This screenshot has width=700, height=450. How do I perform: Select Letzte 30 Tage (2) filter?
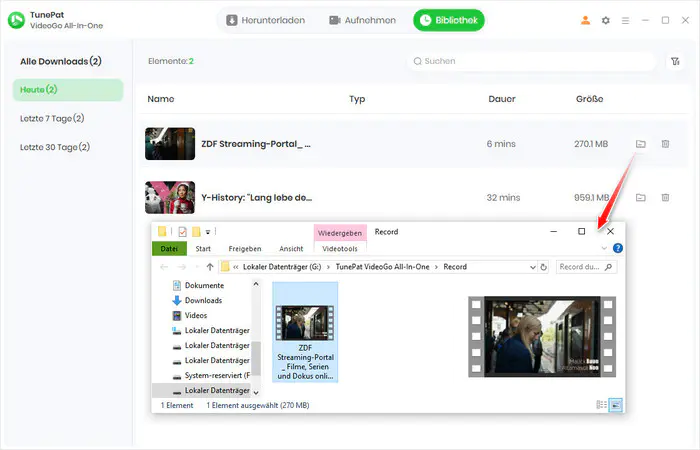tap(55, 147)
